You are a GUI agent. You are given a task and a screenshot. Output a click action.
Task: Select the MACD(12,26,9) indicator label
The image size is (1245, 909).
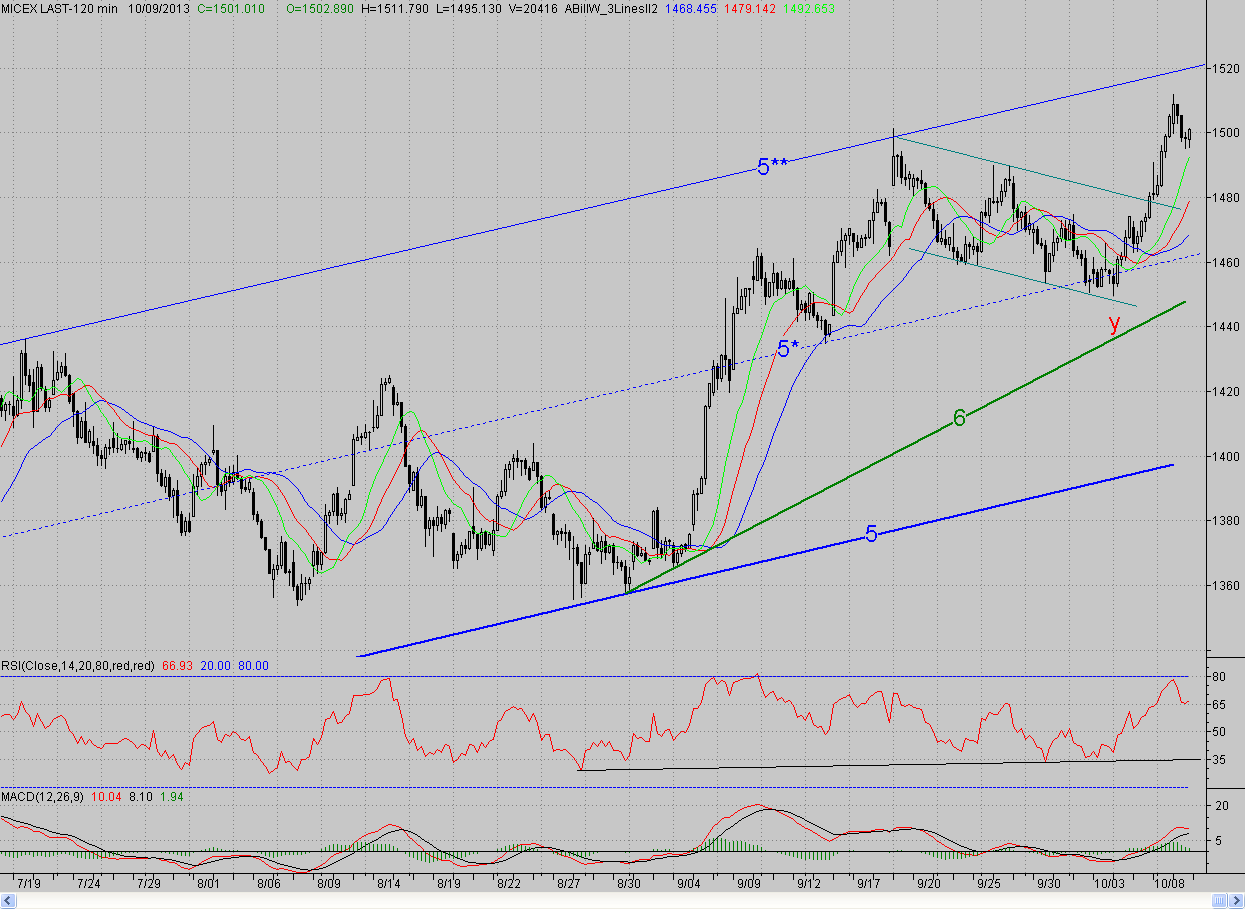[x=44, y=797]
